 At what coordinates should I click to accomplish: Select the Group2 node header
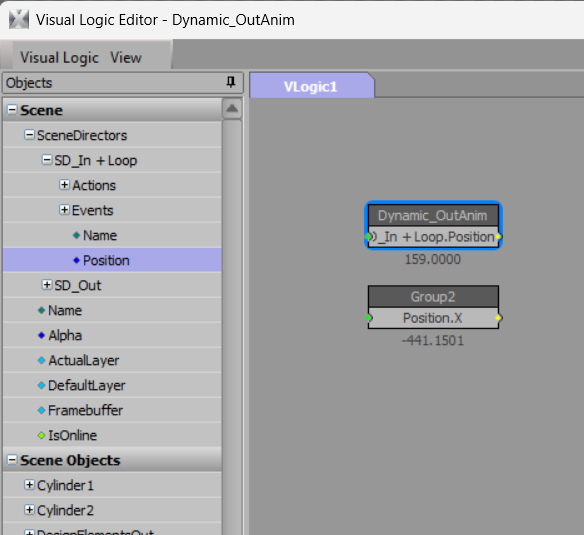coord(433,297)
